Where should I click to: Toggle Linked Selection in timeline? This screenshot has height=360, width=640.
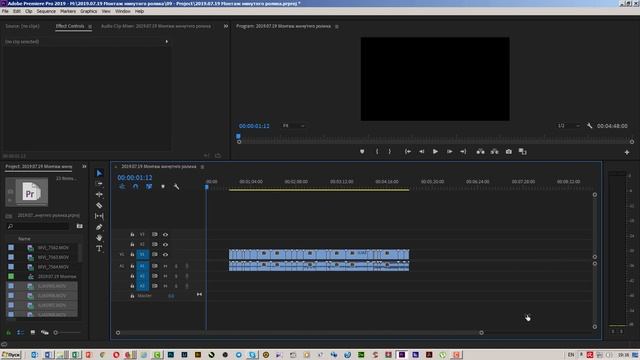point(149,187)
